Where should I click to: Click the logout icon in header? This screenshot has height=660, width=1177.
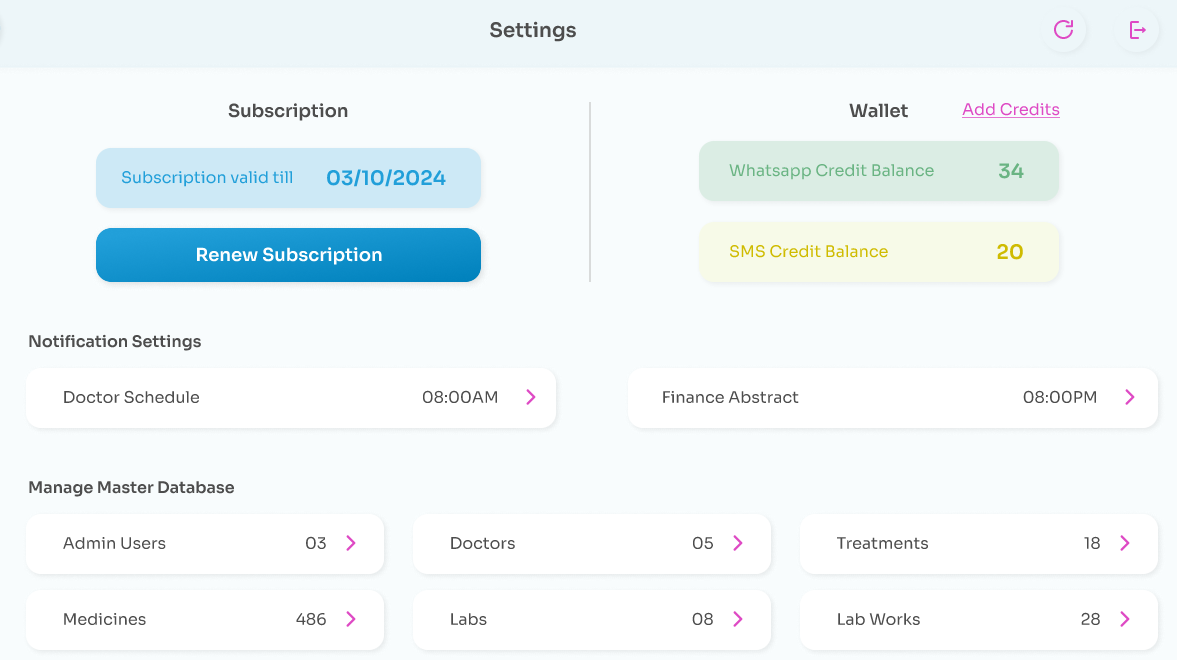click(1137, 30)
